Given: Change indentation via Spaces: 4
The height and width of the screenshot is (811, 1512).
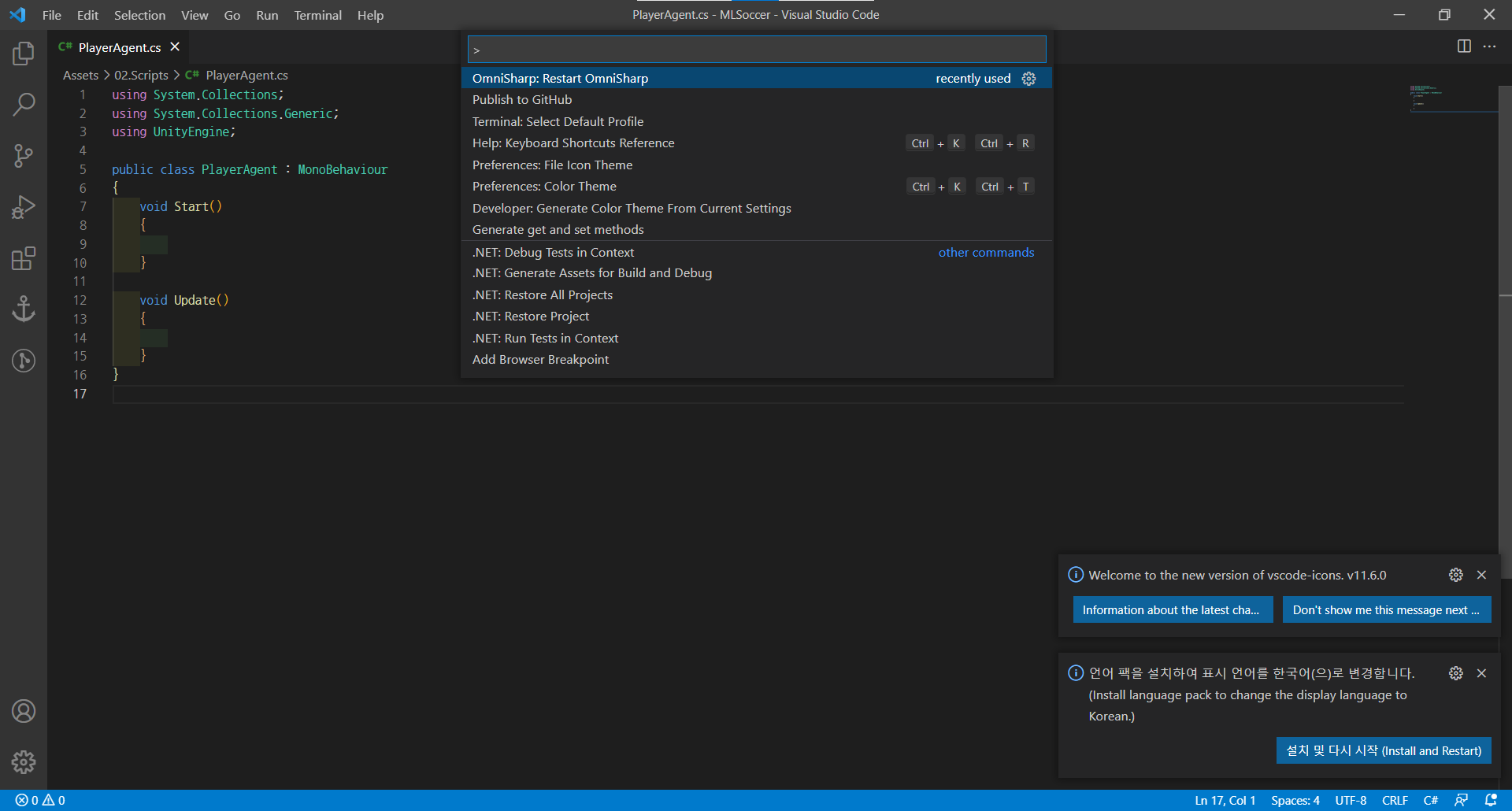Looking at the screenshot, I should 1295,800.
